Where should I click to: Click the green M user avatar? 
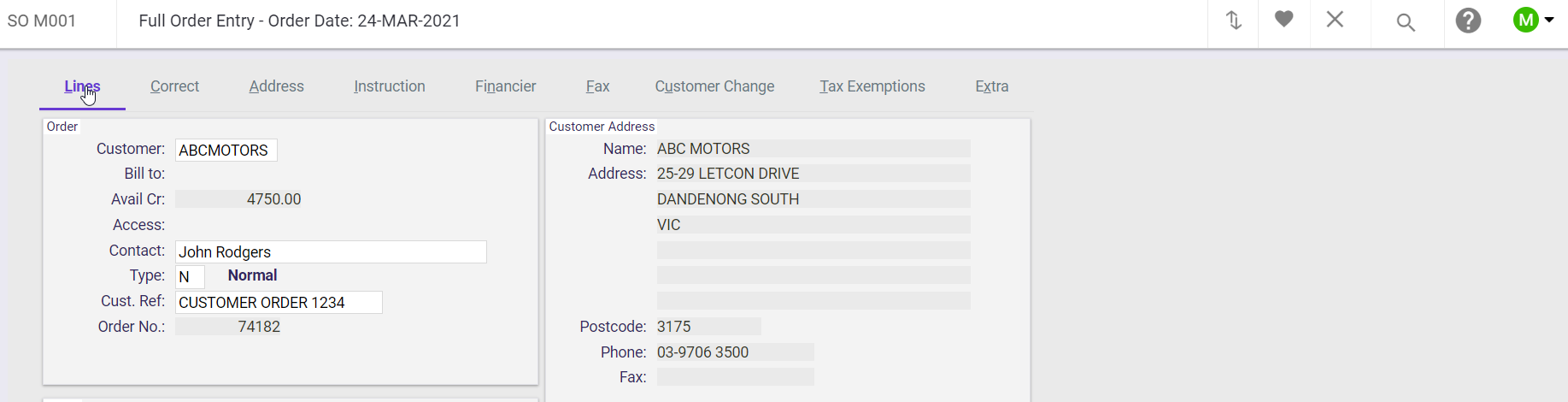[1525, 20]
